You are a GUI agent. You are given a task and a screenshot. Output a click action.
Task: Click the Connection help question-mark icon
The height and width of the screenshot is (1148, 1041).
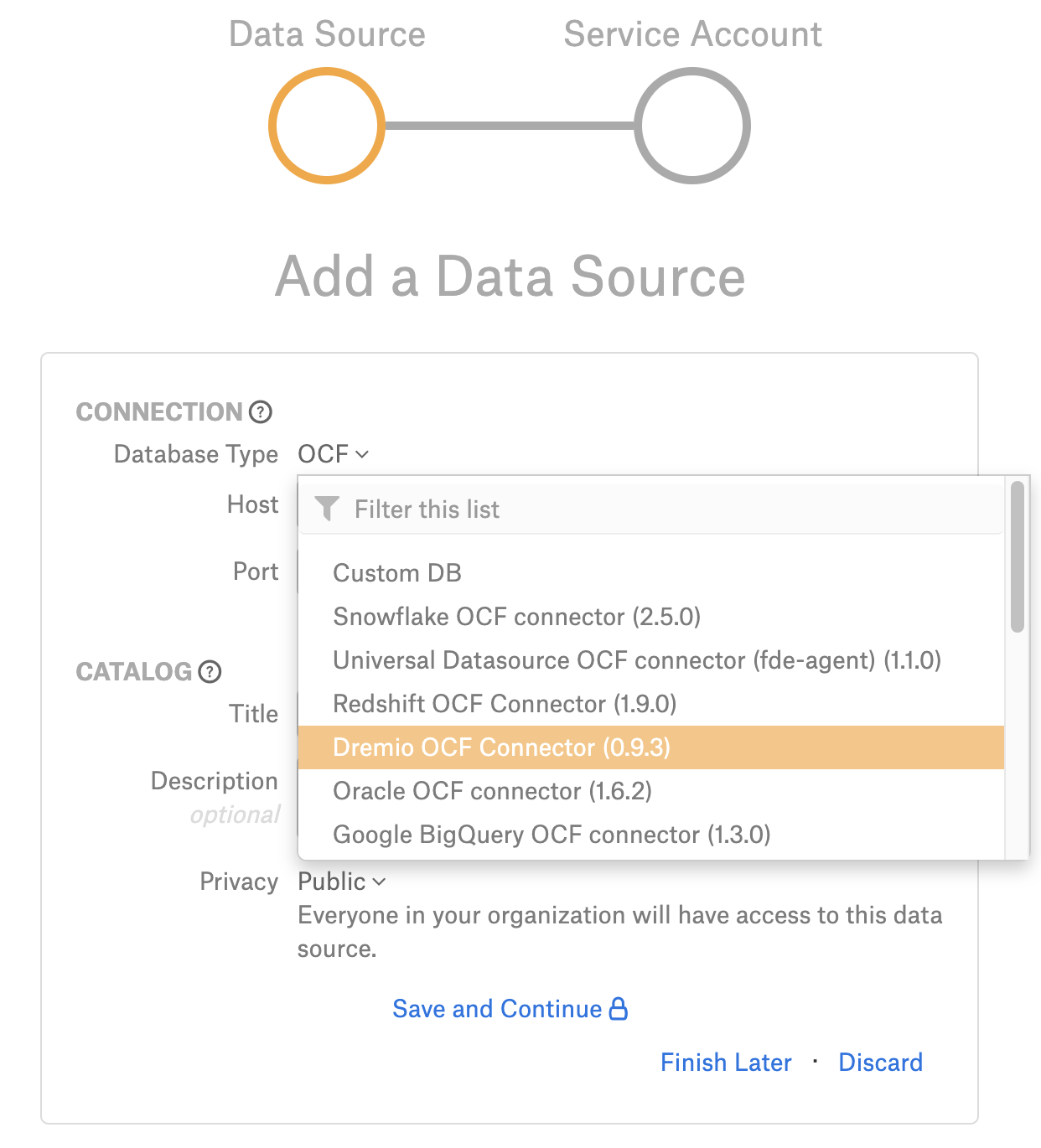tap(261, 411)
